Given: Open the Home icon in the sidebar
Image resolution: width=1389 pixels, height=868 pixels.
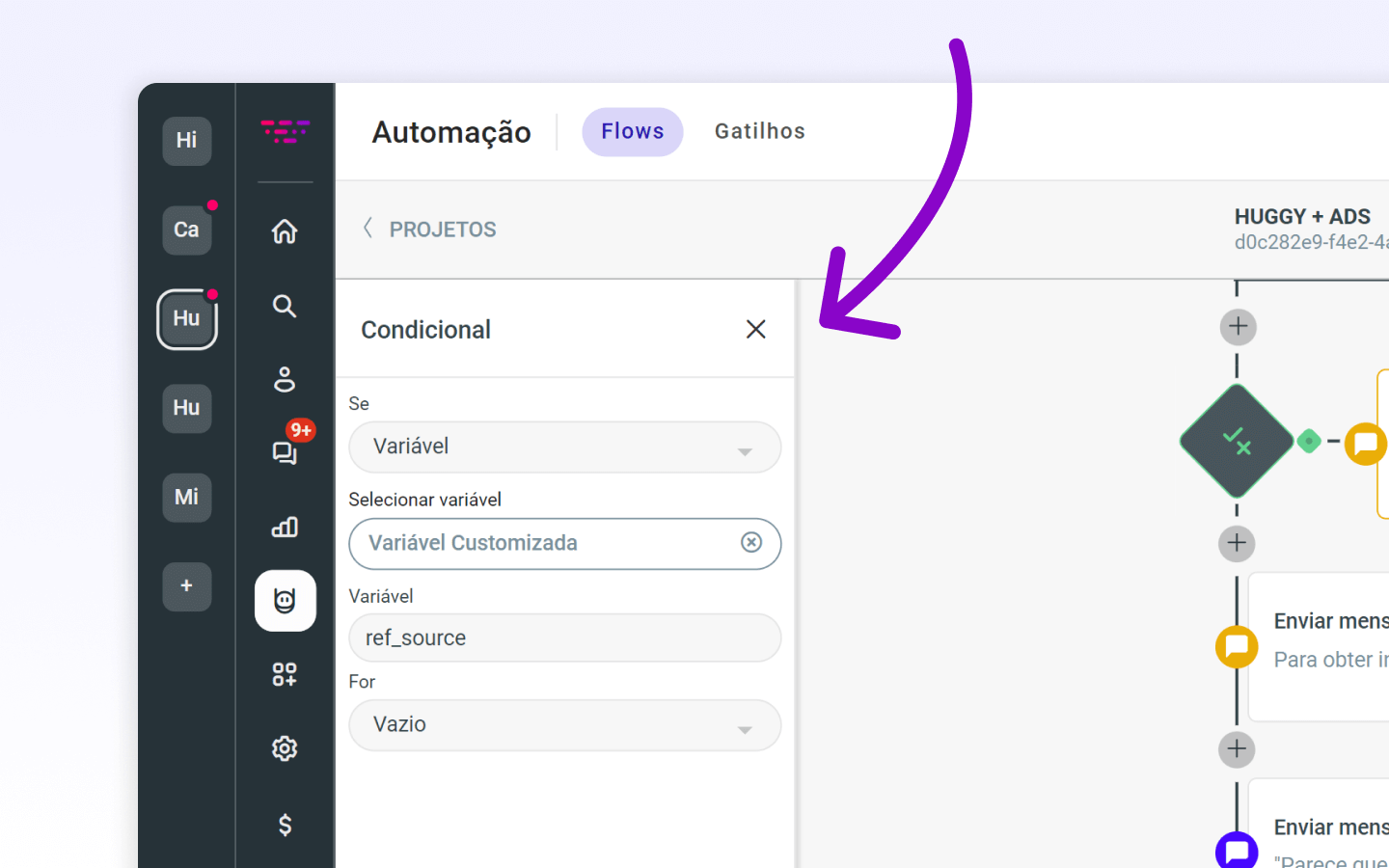Looking at the screenshot, I should [285, 231].
